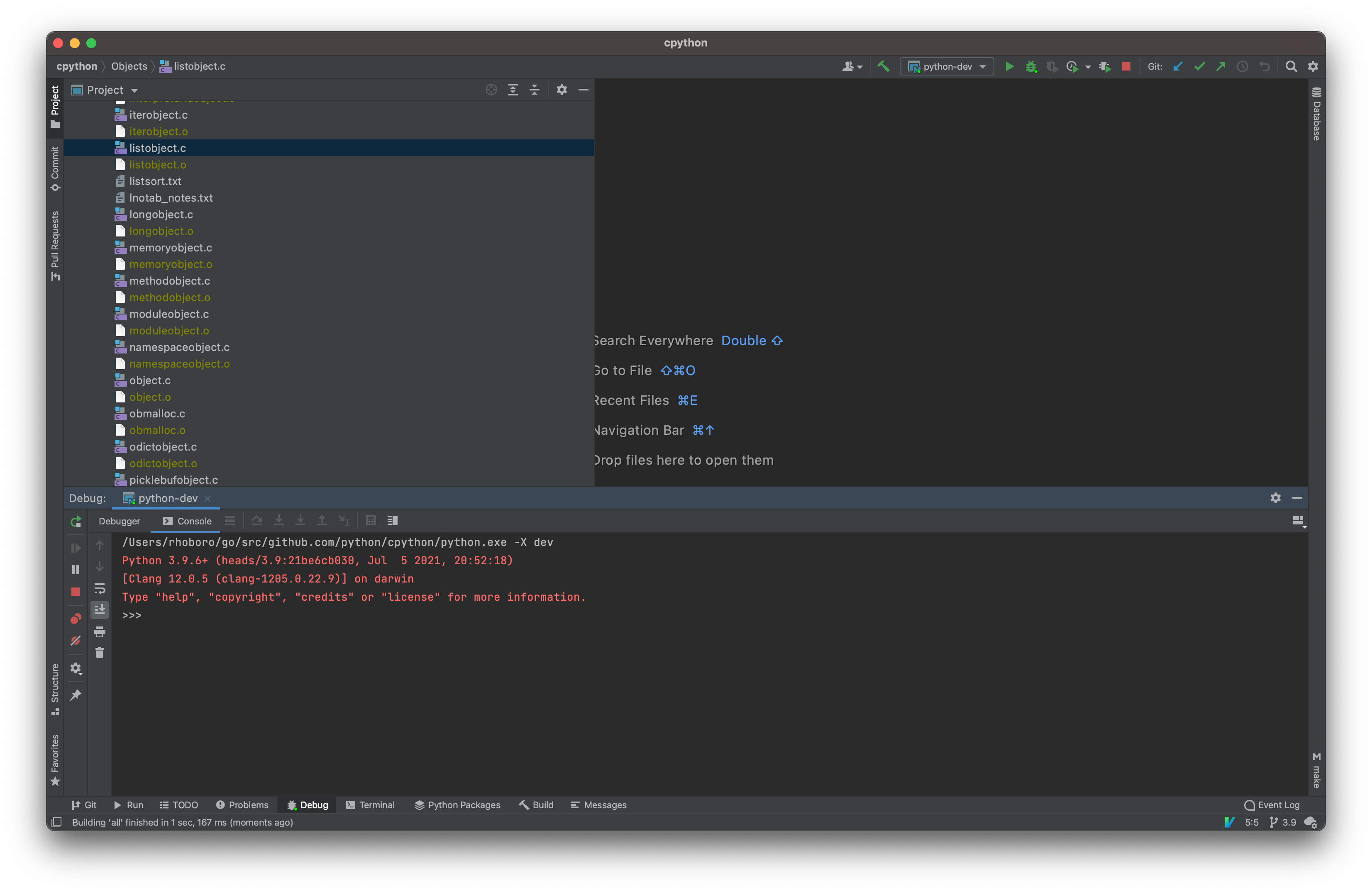Select listobject.c in file tree
This screenshot has width=1372, height=892.
157,147
